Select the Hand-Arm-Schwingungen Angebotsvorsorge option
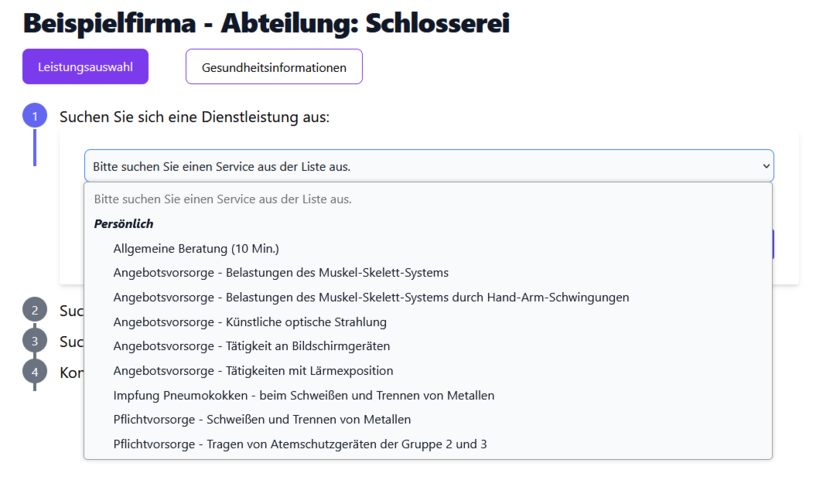This screenshot has height=490, width=823. tap(370, 297)
